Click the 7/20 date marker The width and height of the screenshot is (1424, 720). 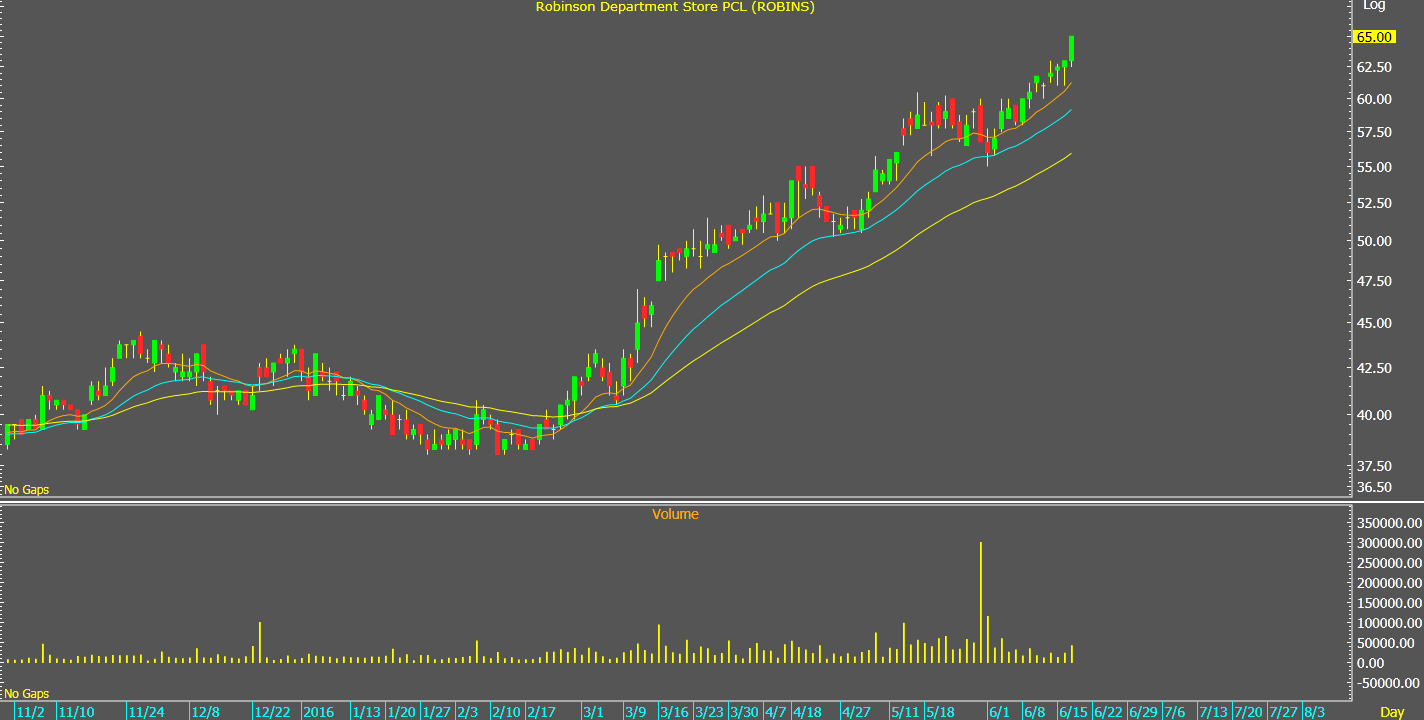1250,712
